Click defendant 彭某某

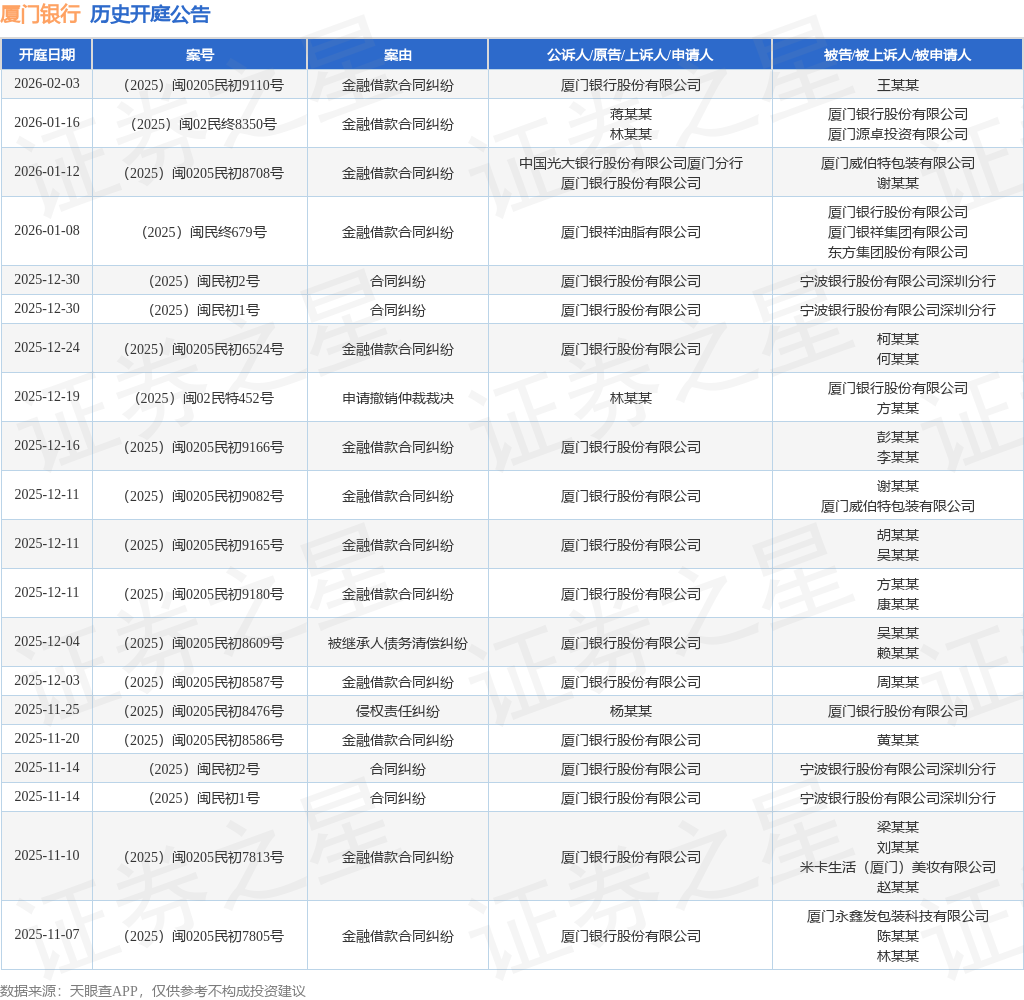[897, 437]
